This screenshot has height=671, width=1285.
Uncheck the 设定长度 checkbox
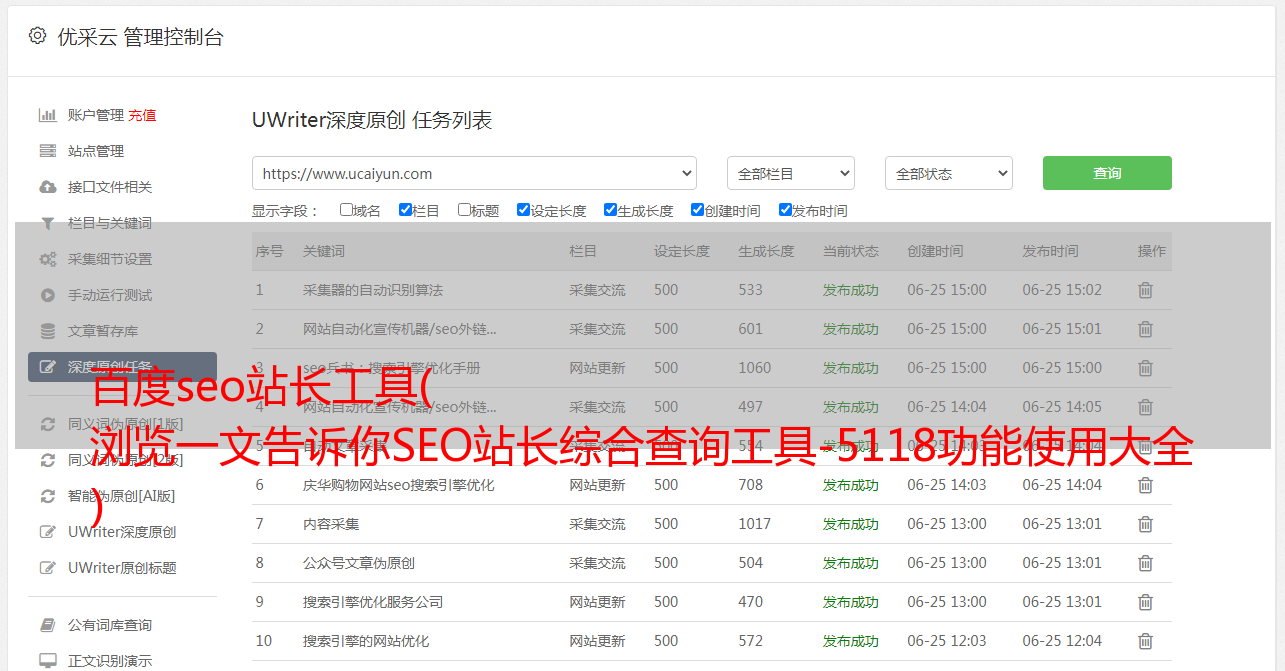point(523,210)
